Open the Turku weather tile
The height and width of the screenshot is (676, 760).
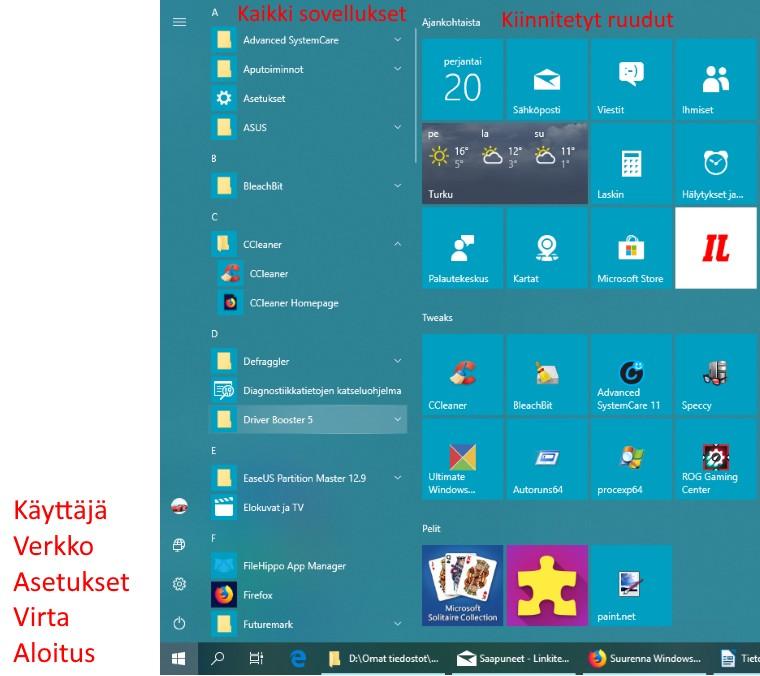(505, 164)
